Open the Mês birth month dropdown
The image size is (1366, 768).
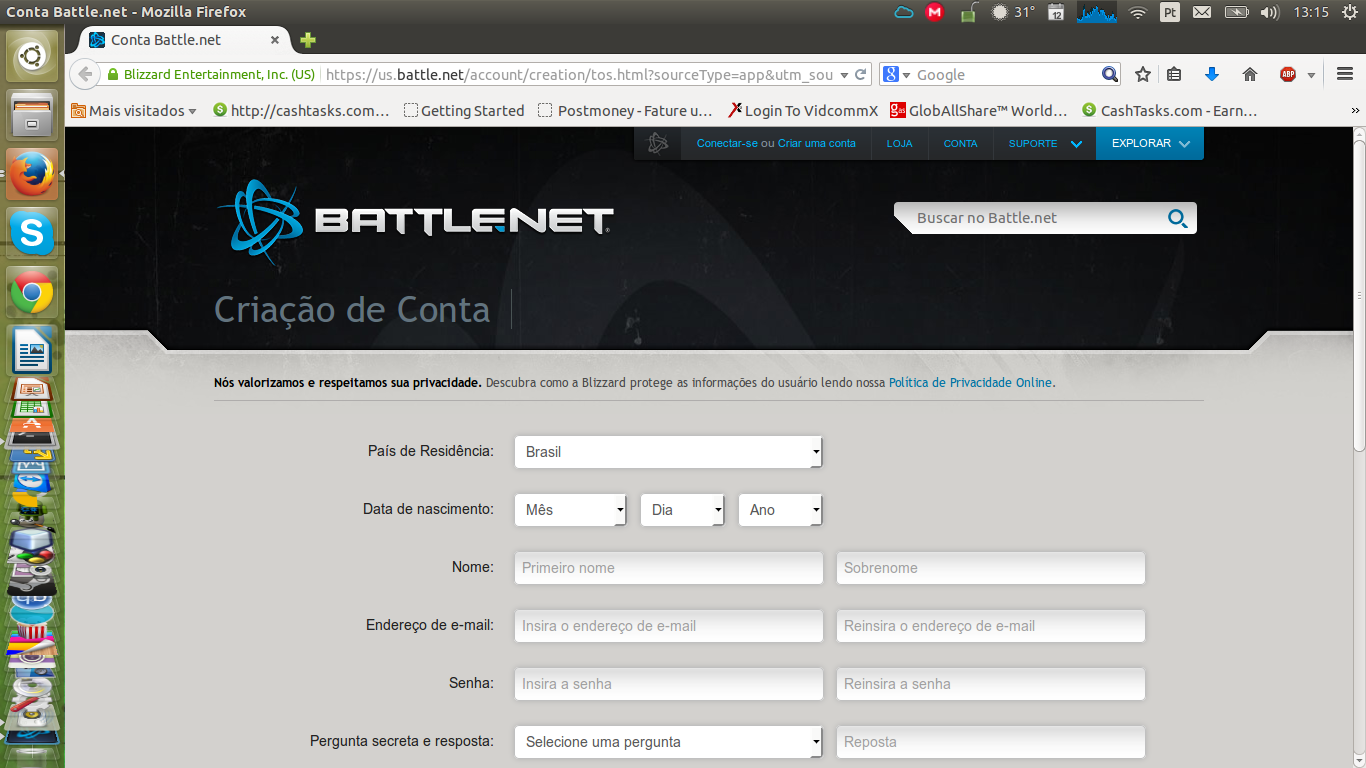pyautogui.click(x=570, y=510)
